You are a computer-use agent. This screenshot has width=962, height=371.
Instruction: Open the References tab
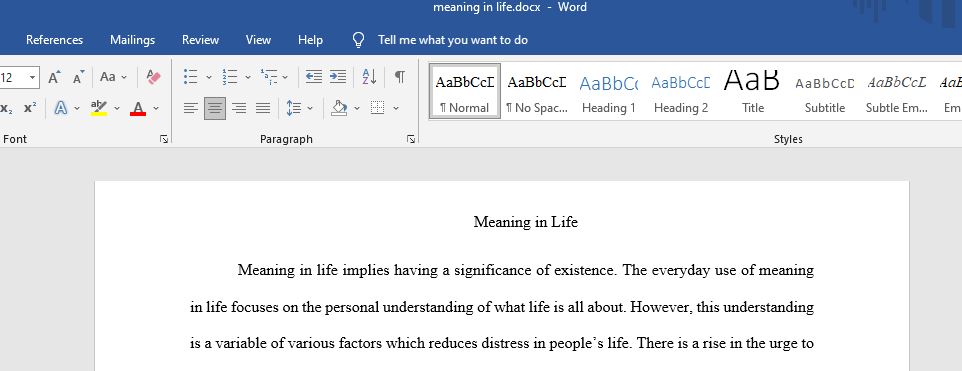tap(55, 40)
